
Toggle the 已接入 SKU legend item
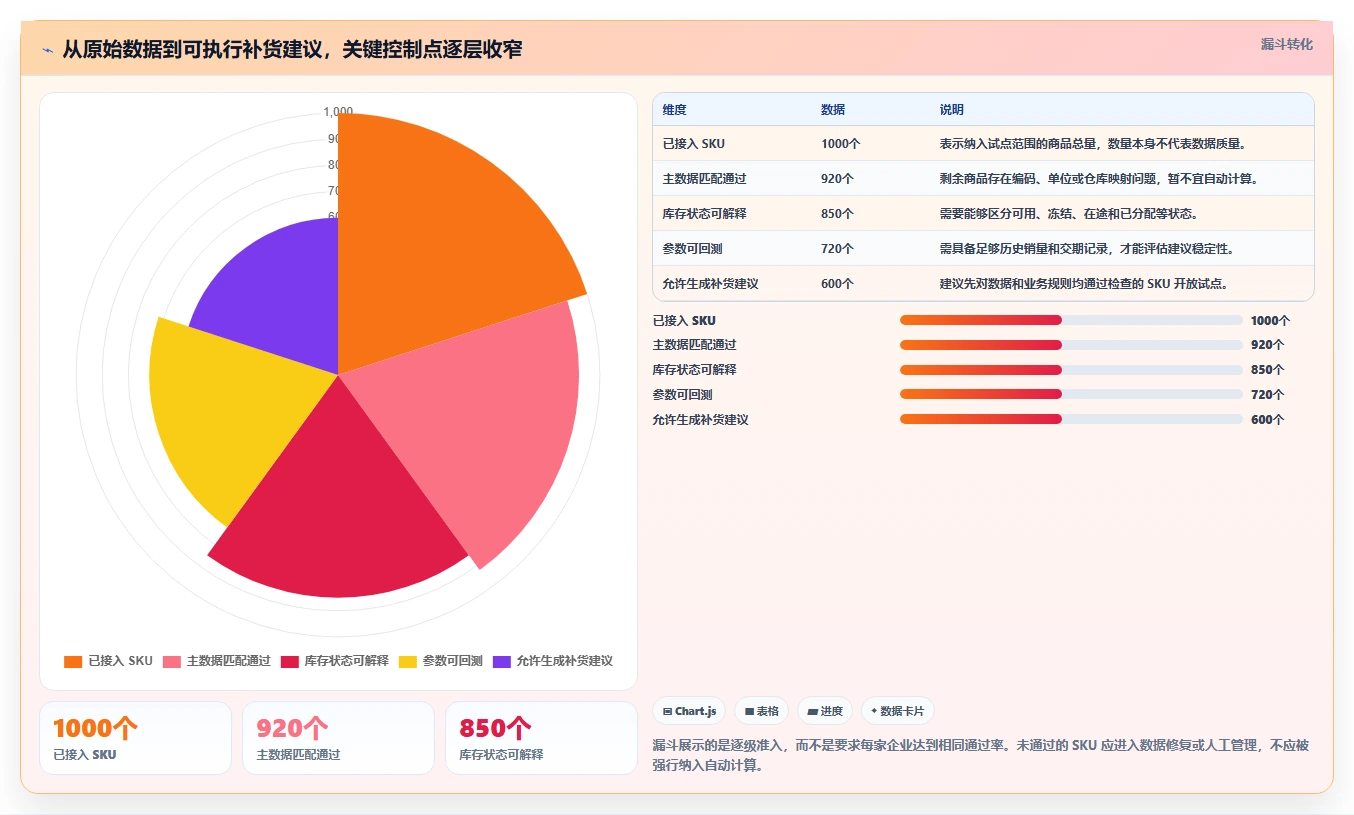click(x=108, y=661)
